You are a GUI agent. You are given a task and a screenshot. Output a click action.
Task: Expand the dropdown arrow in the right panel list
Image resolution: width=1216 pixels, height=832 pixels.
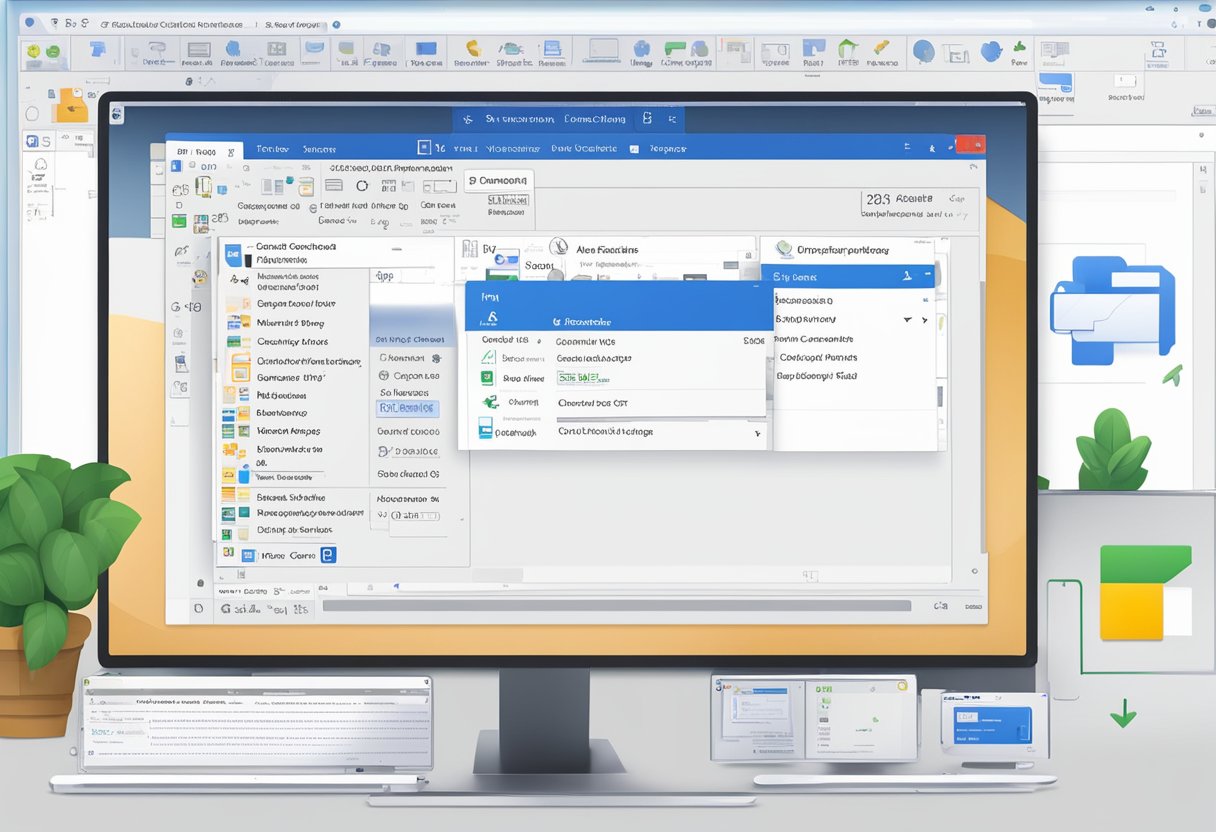[x=908, y=320]
